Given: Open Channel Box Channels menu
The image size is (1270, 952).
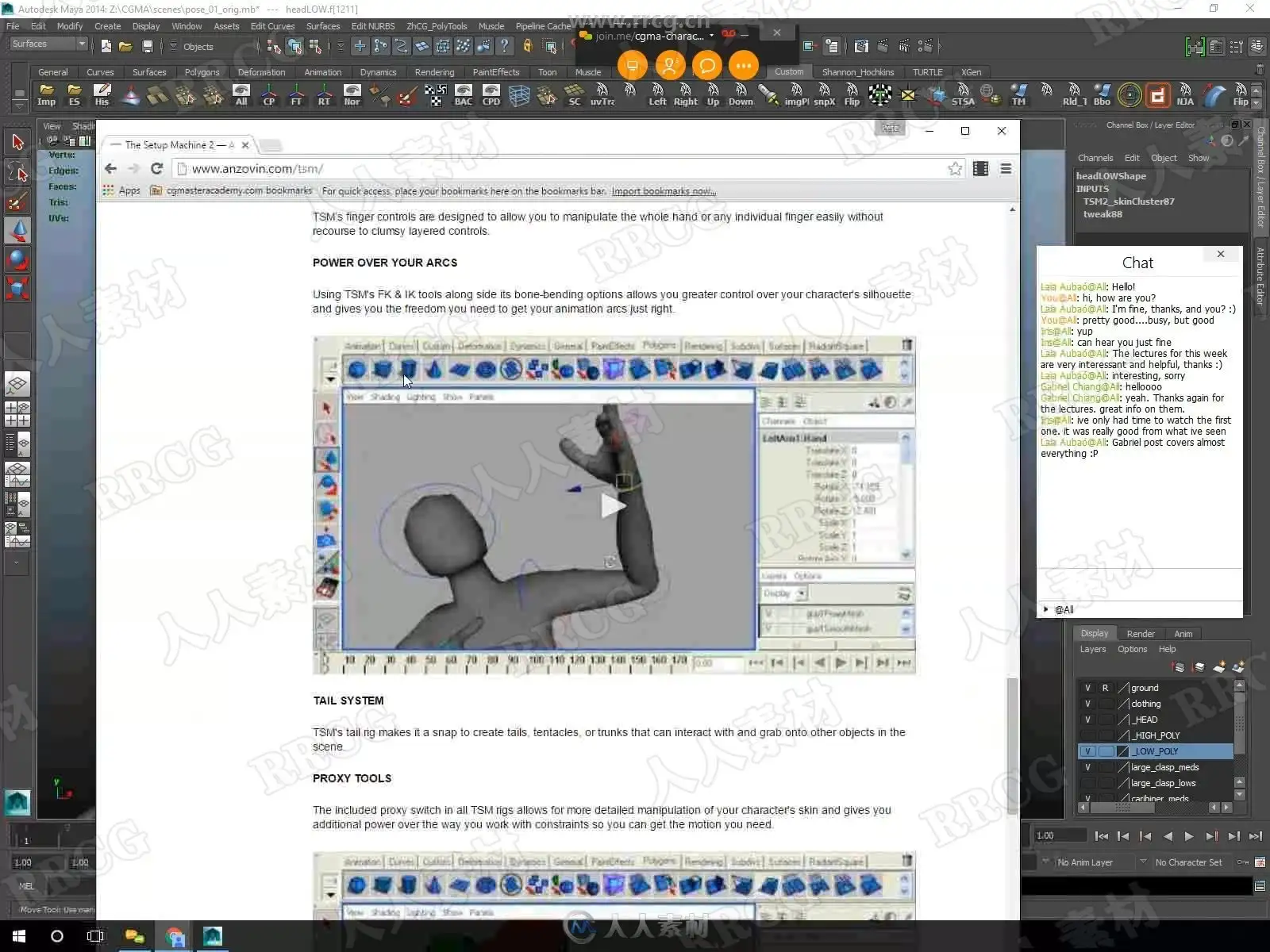Looking at the screenshot, I should click(1095, 158).
